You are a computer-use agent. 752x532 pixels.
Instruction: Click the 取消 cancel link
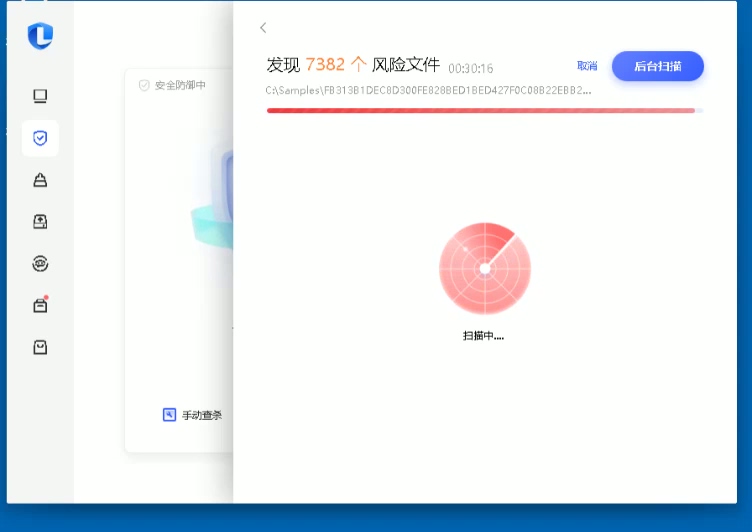(587, 66)
